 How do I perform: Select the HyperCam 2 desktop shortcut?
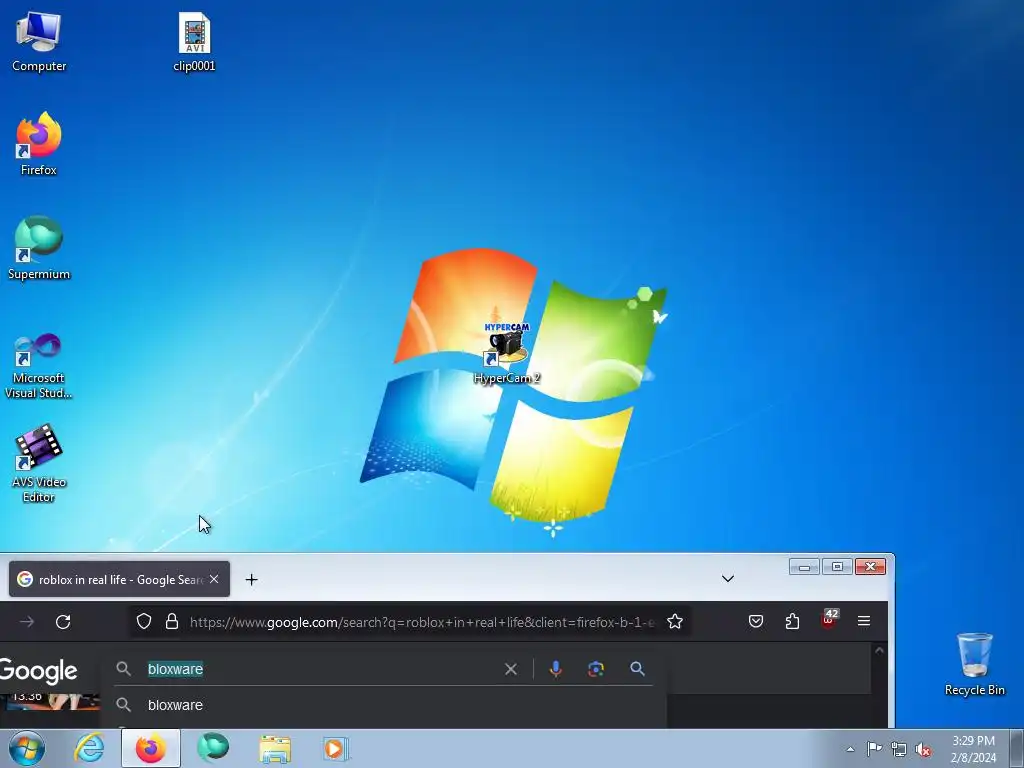(x=507, y=353)
